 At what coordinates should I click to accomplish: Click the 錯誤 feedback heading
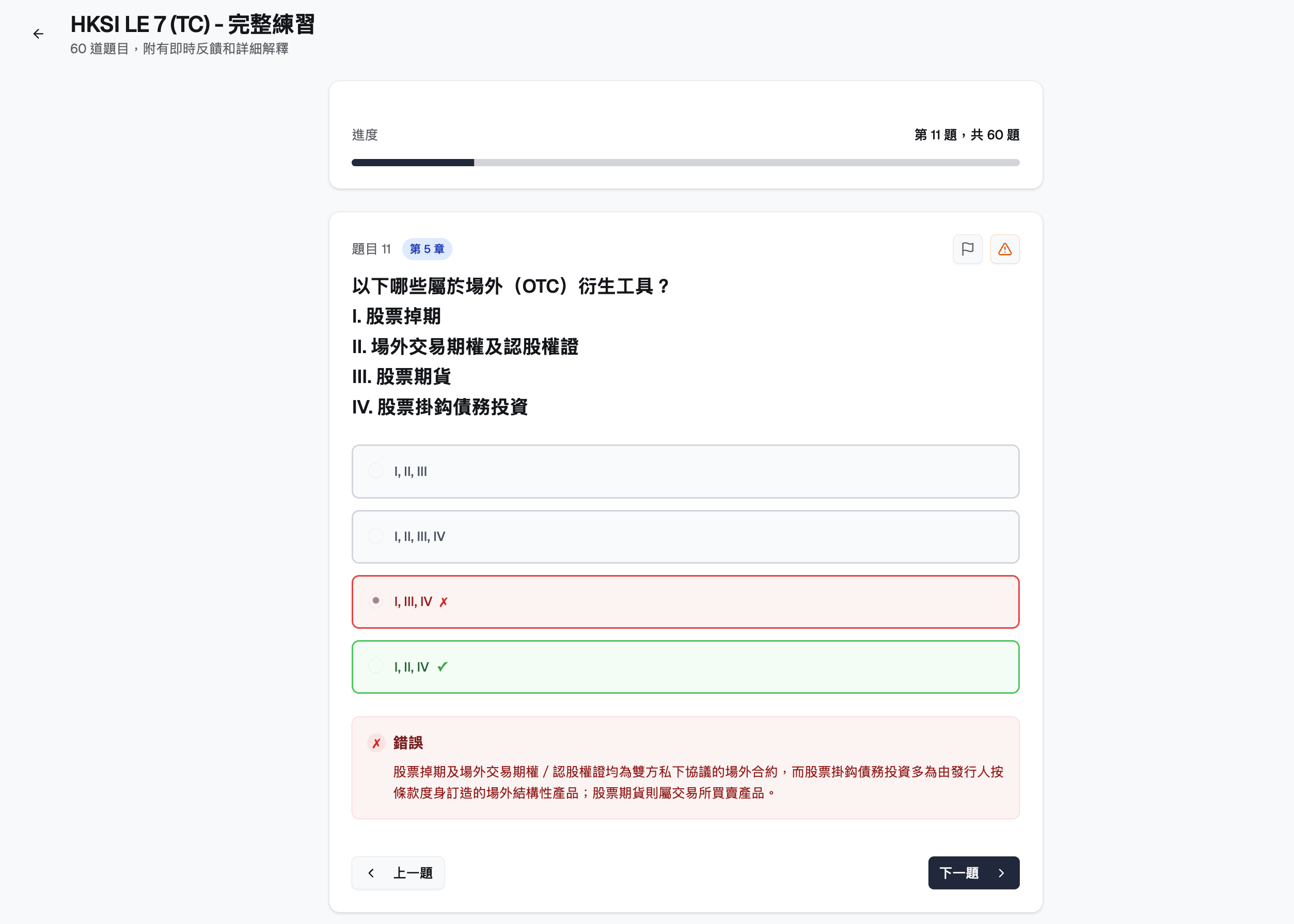point(408,742)
